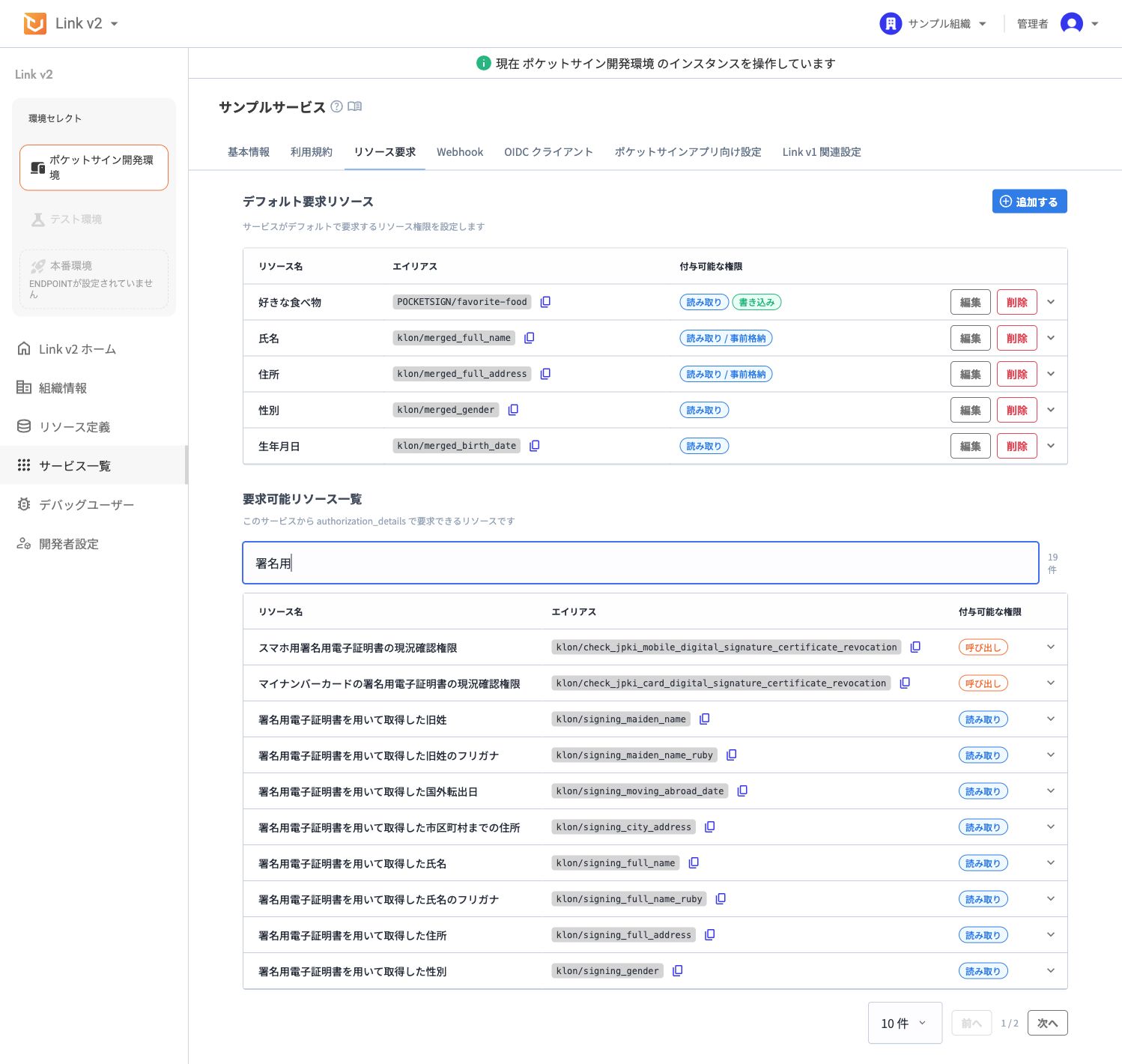This screenshot has width=1122, height=1064.
Task: Copy the klon/merged_gender alias
Action: tap(513, 410)
